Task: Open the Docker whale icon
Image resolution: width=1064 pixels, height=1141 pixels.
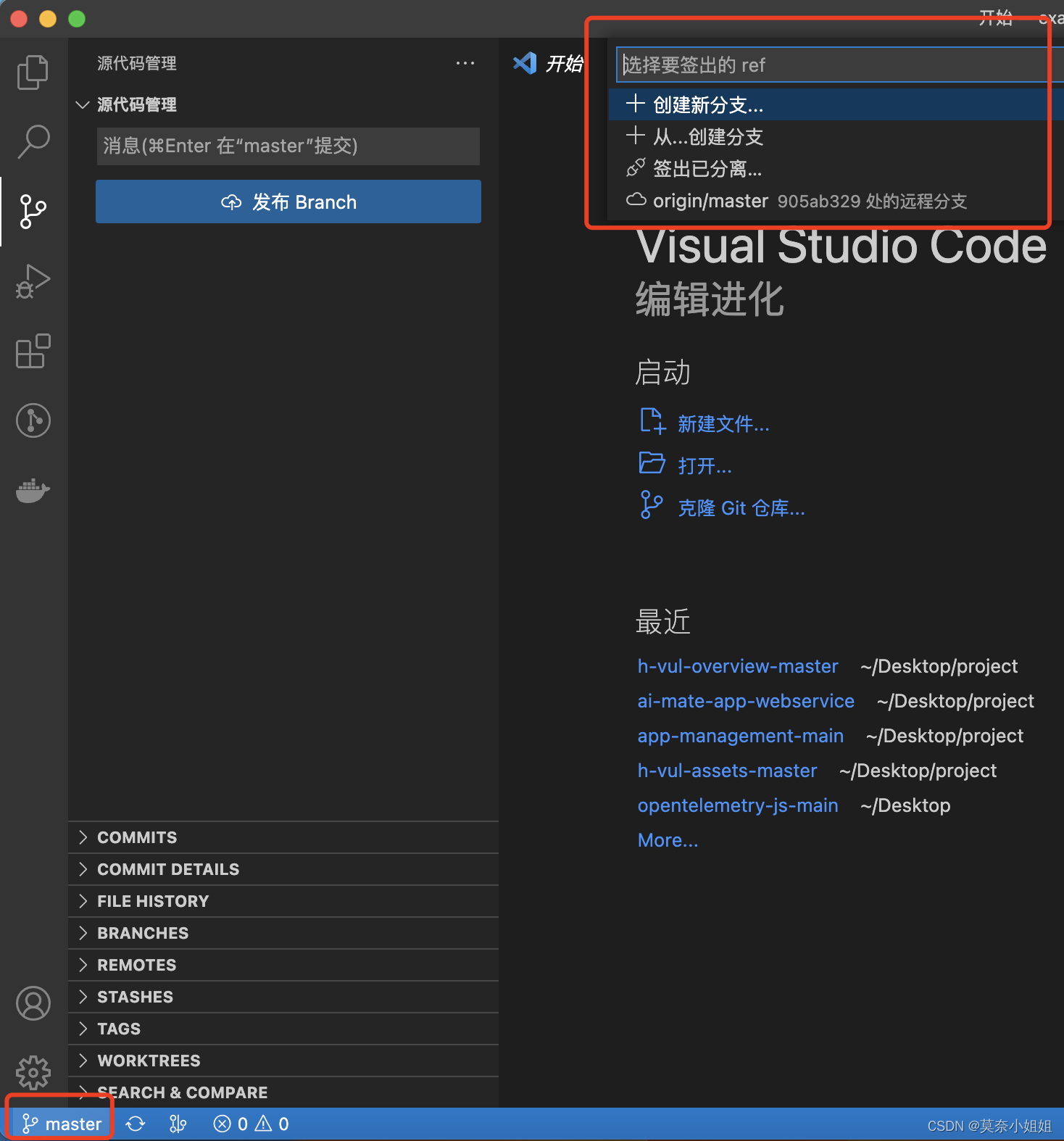Action: (33, 491)
